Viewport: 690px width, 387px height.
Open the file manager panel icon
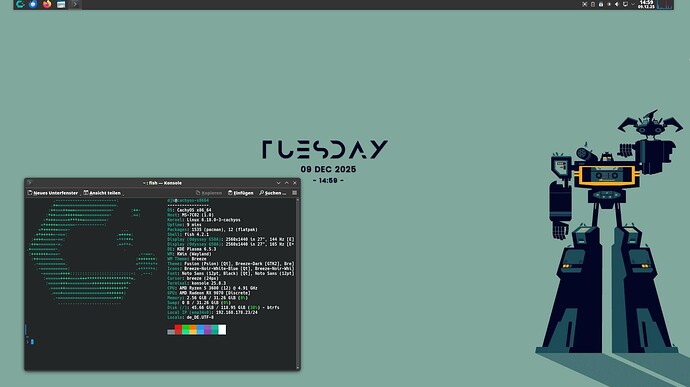pos(61,4)
